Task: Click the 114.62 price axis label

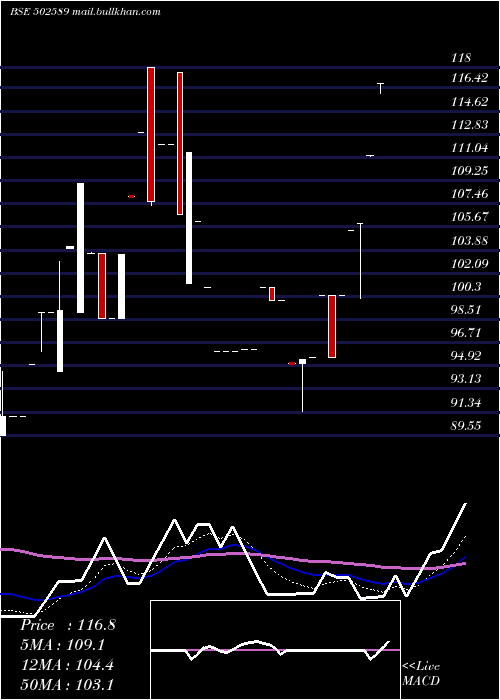Action: pos(470,102)
